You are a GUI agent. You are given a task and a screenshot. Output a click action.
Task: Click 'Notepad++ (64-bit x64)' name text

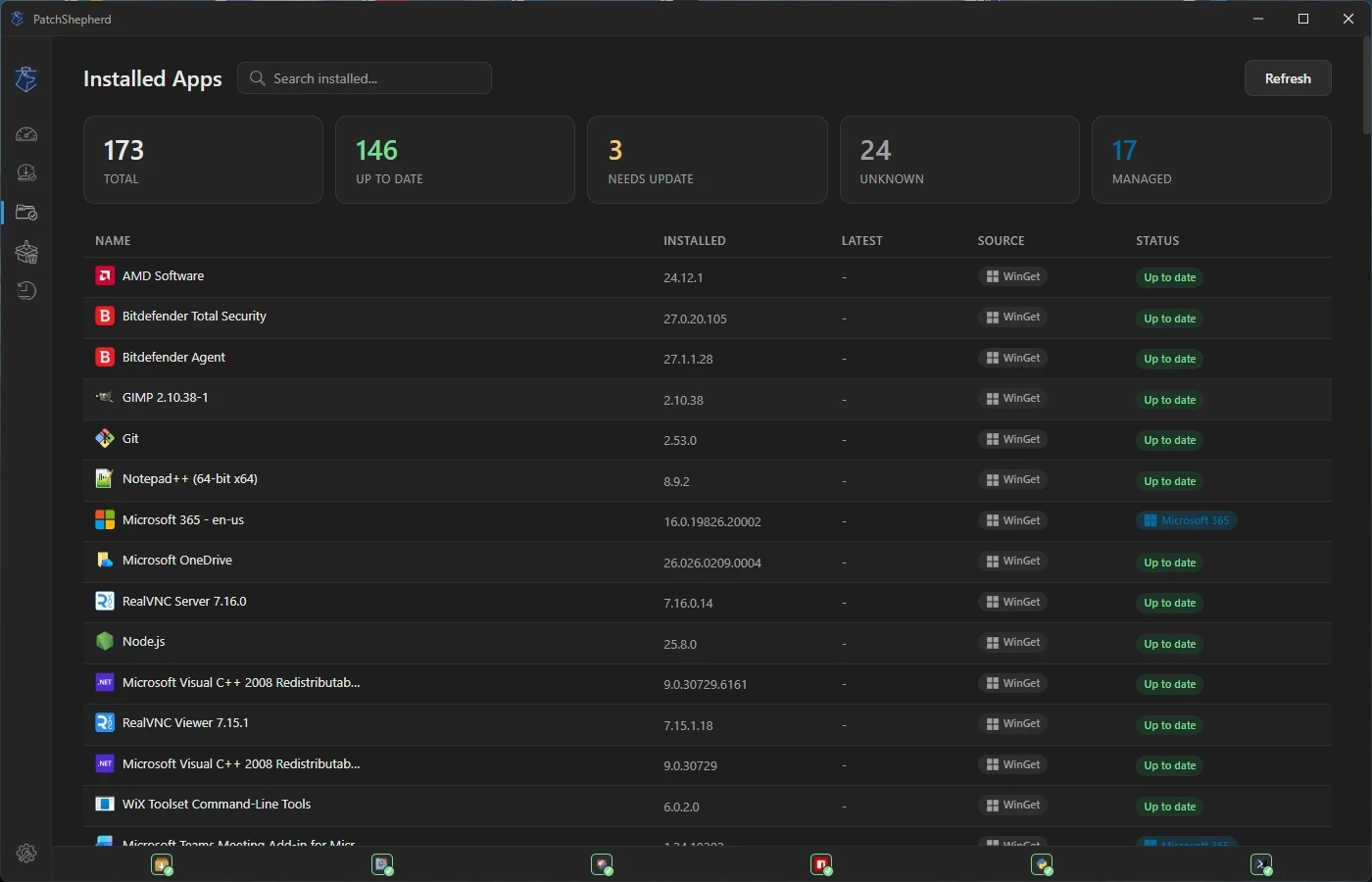(190, 479)
